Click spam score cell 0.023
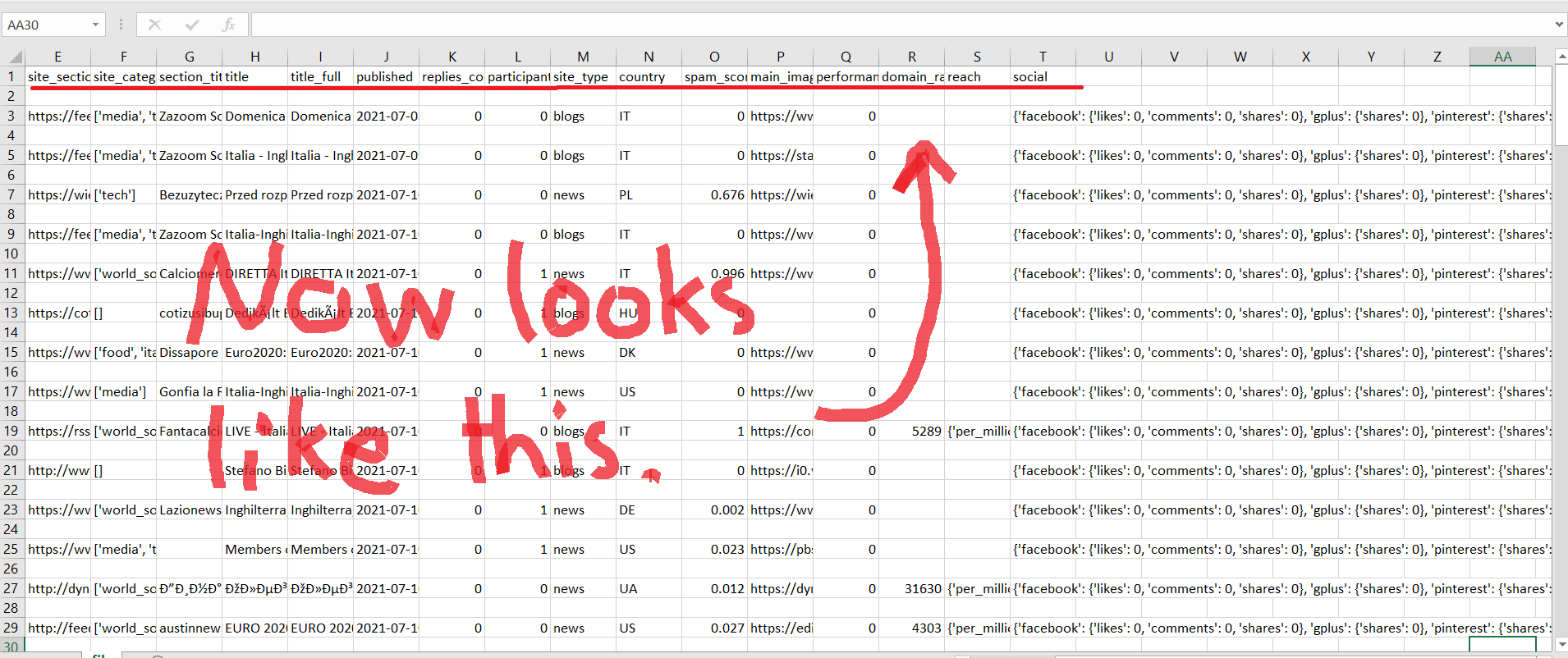Image resolution: width=1568 pixels, height=658 pixels. (714, 549)
